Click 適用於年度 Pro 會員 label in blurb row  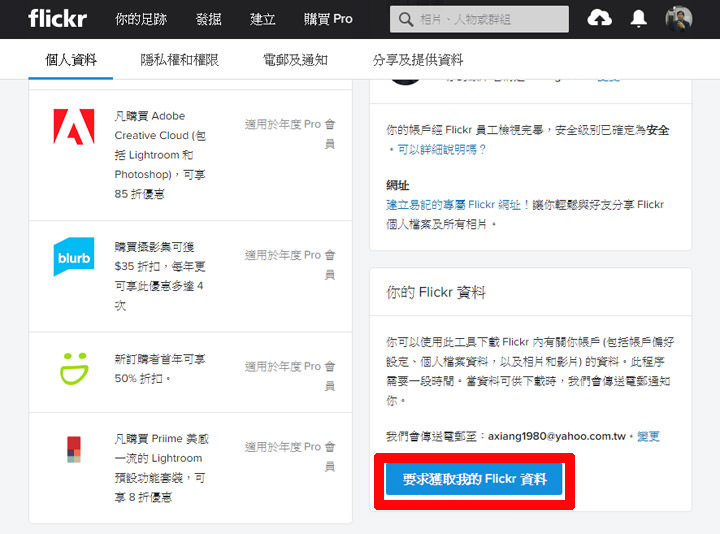[290, 264]
